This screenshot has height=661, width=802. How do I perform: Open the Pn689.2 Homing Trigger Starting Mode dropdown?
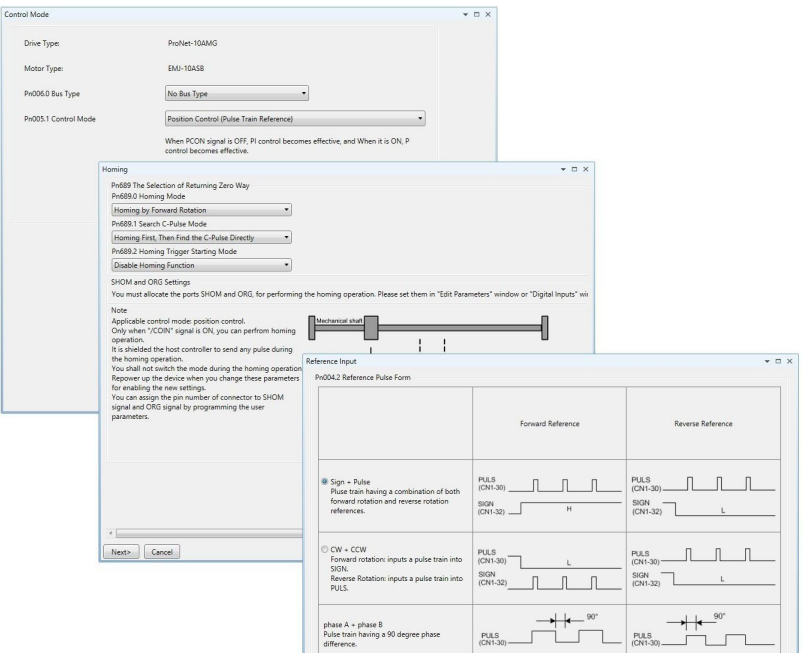(202, 265)
